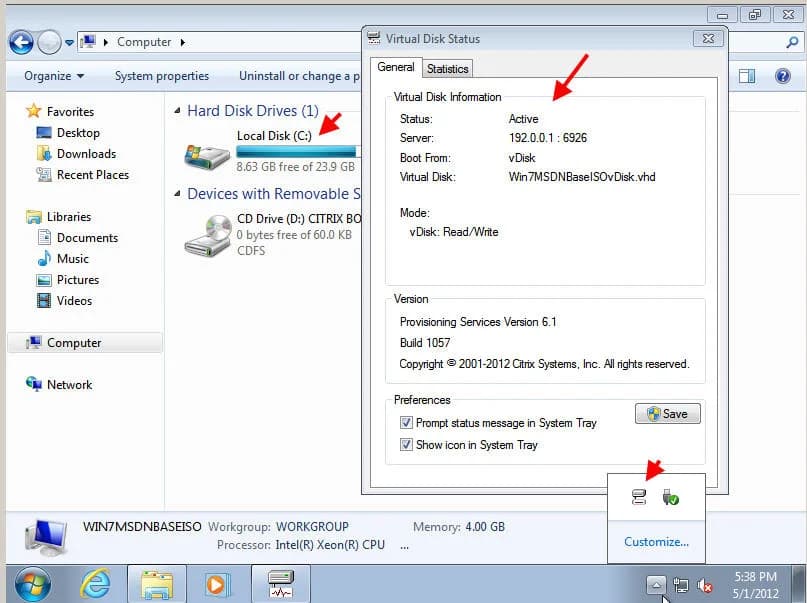This screenshot has height=603, width=807.
Task: Select the Local Disk (C:) drive icon
Action: [x=207, y=156]
